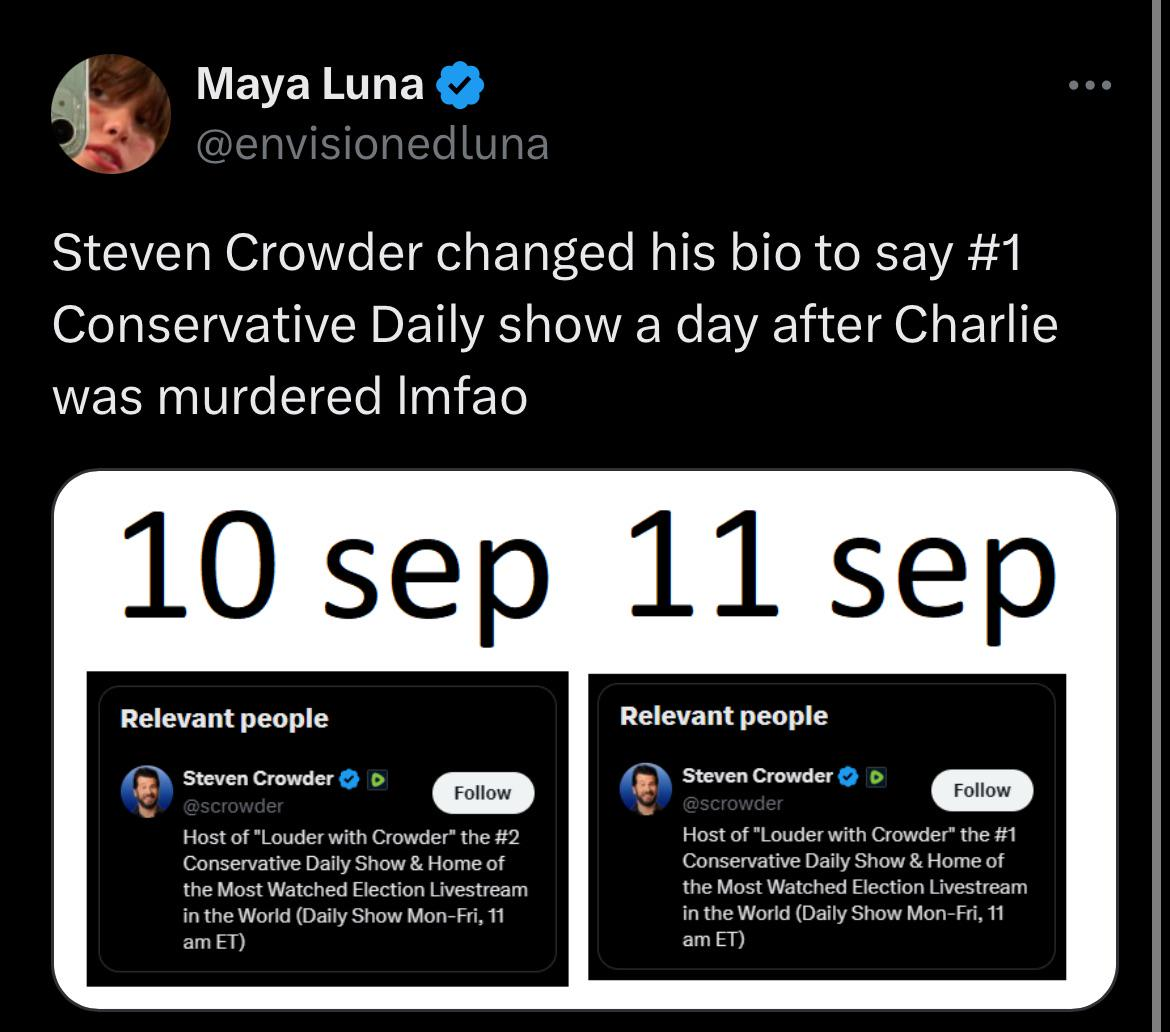1170x1032 pixels.
Task: Click Maya Luna's blue verified badge
Action: coord(462,86)
